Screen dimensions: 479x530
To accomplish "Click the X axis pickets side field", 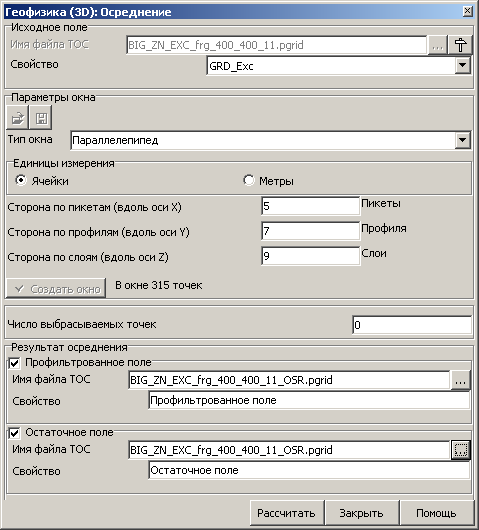I will tap(311, 206).
